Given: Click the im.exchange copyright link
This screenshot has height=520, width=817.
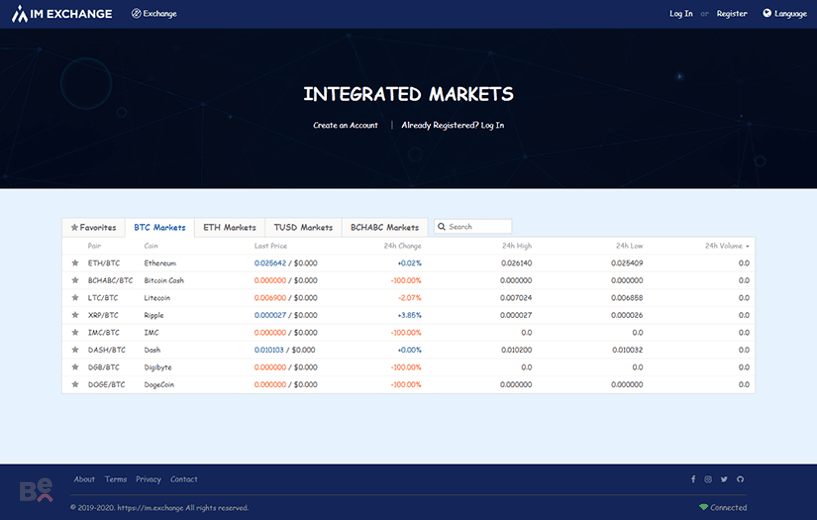Looking at the screenshot, I should tap(150, 507).
